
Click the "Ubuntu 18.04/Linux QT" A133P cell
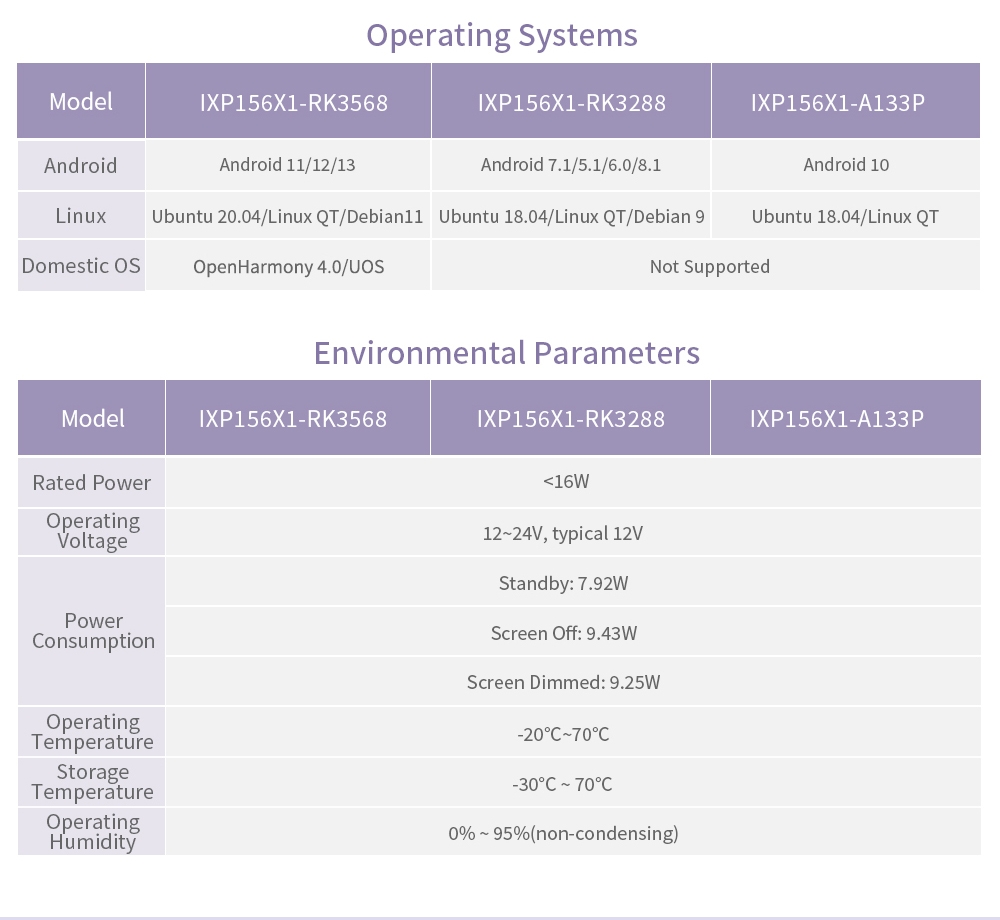pyautogui.click(x=846, y=215)
